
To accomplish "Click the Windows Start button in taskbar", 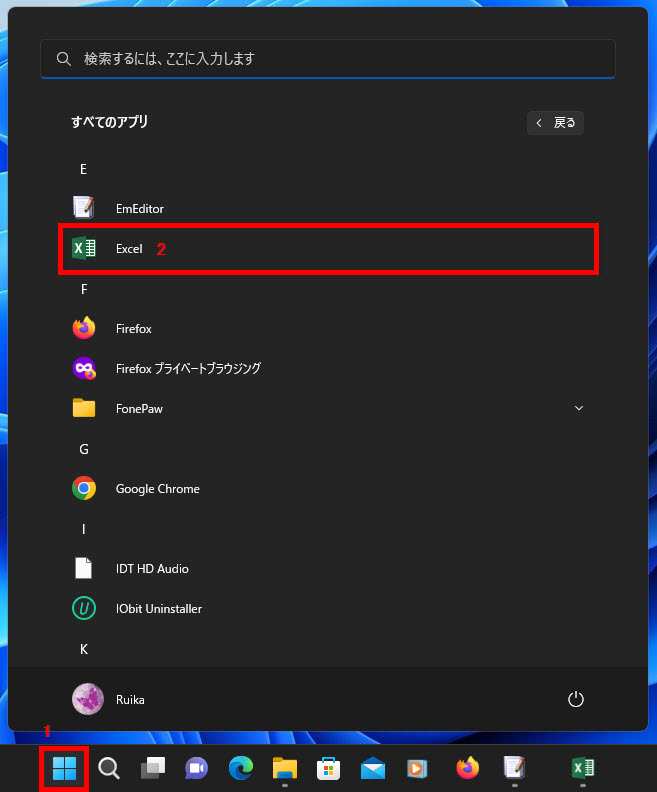I will pos(64,768).
